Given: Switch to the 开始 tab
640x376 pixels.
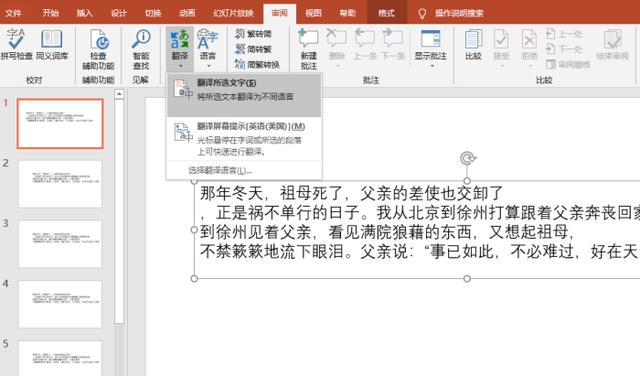Looking at the screenshot, I should [50, 13].
